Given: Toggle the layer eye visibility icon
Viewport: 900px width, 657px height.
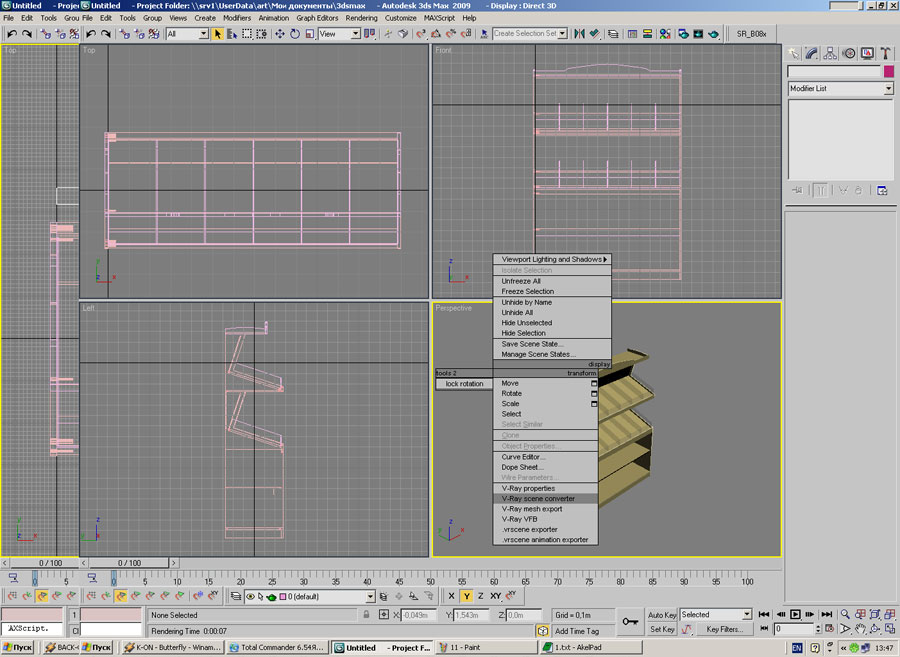Looking at the screenshot, I should coord(250,597).
